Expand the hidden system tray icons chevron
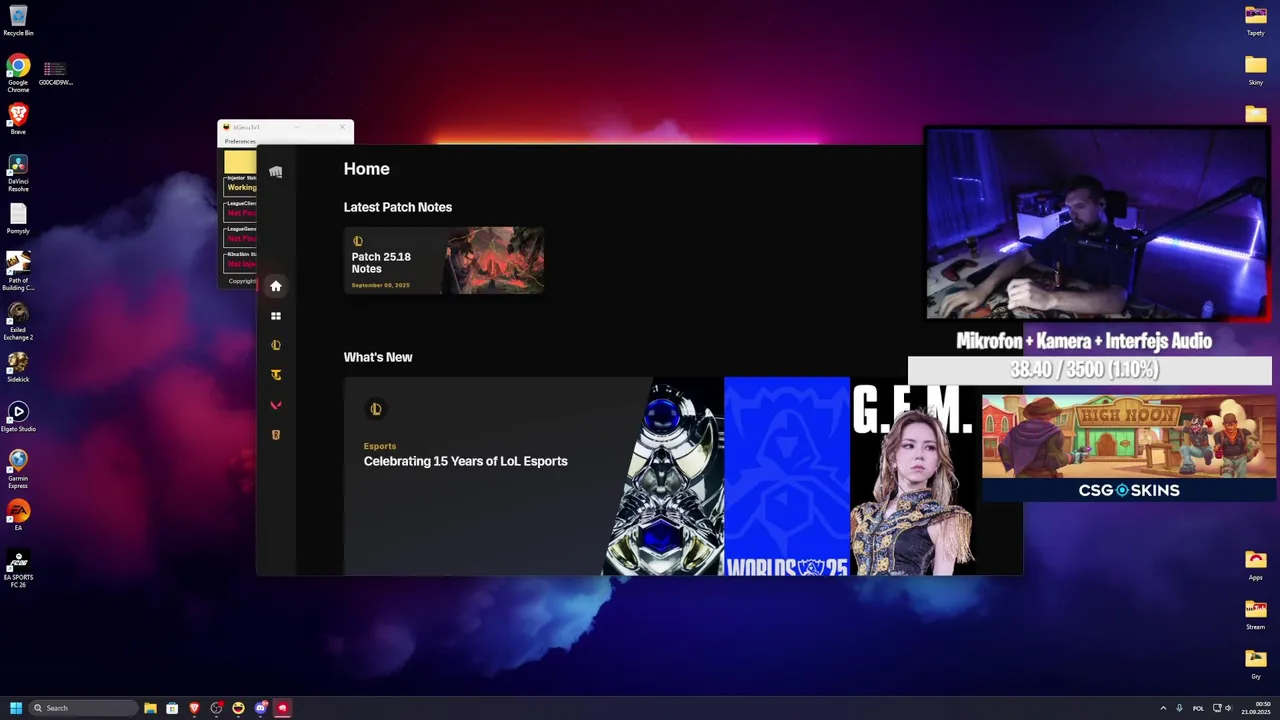This screenshot has width=1280, height=720. 1162,708
